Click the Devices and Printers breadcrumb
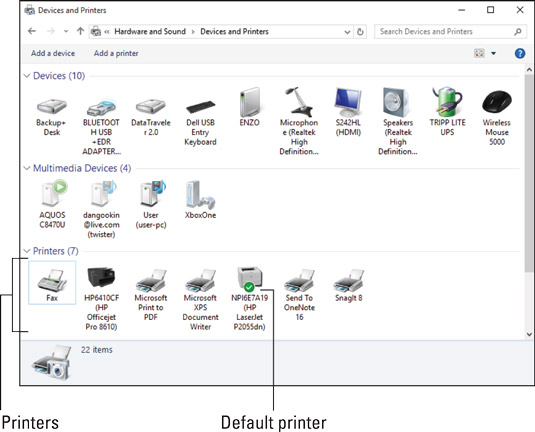535x432 pixels. (234, 31)
